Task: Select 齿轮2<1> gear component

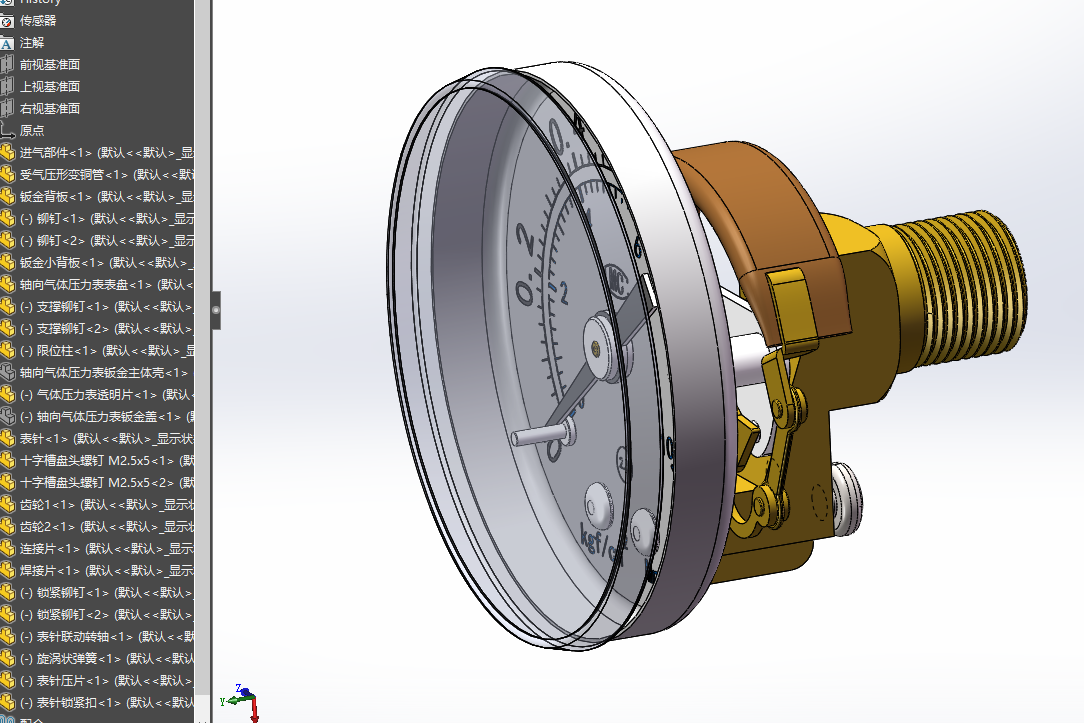Action: coord(107,527)
